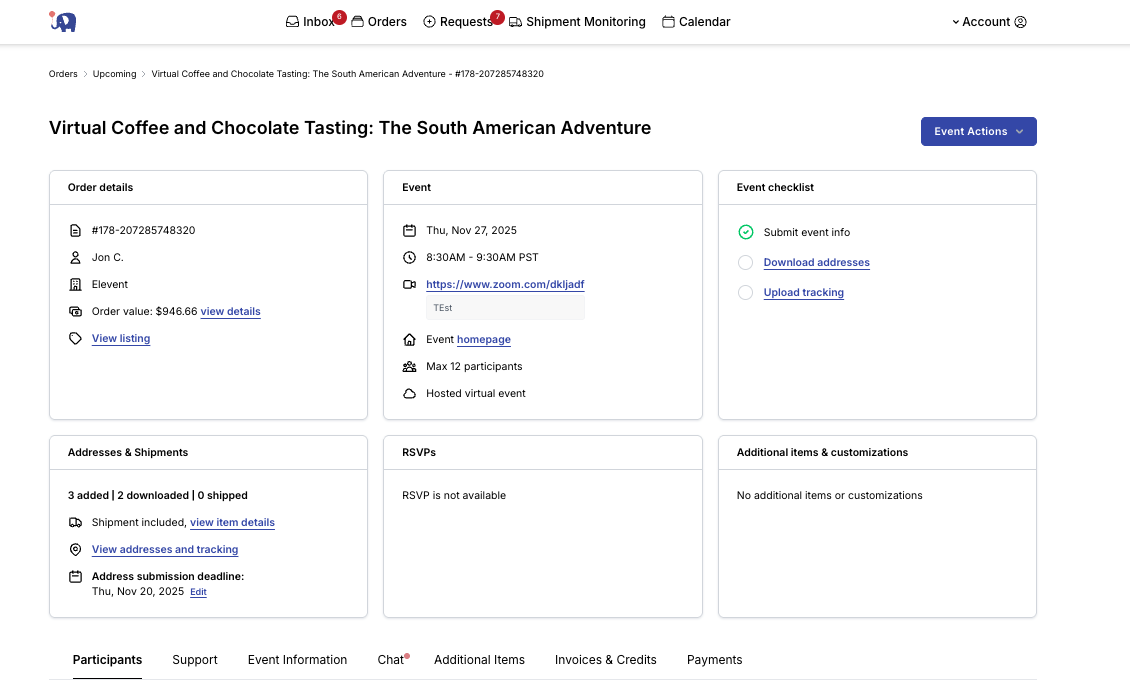The image size is (1130, 700).
Task: Open the Zoom meeting URL link
Action: pos(505,285)
